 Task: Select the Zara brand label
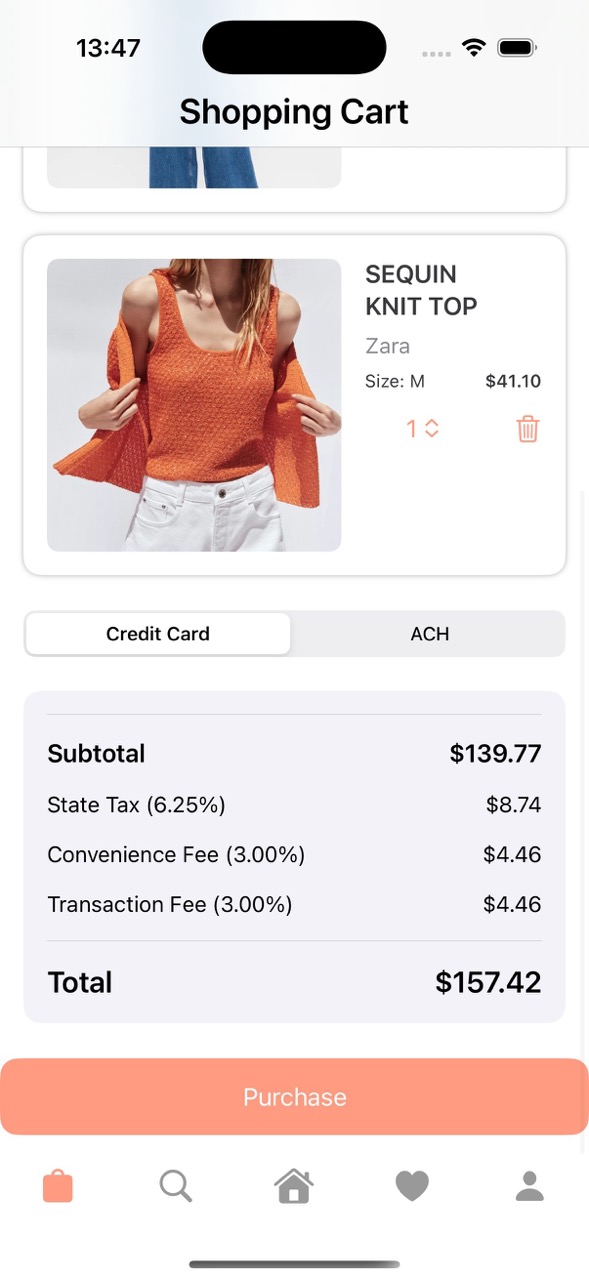click(x=387, y=346)
